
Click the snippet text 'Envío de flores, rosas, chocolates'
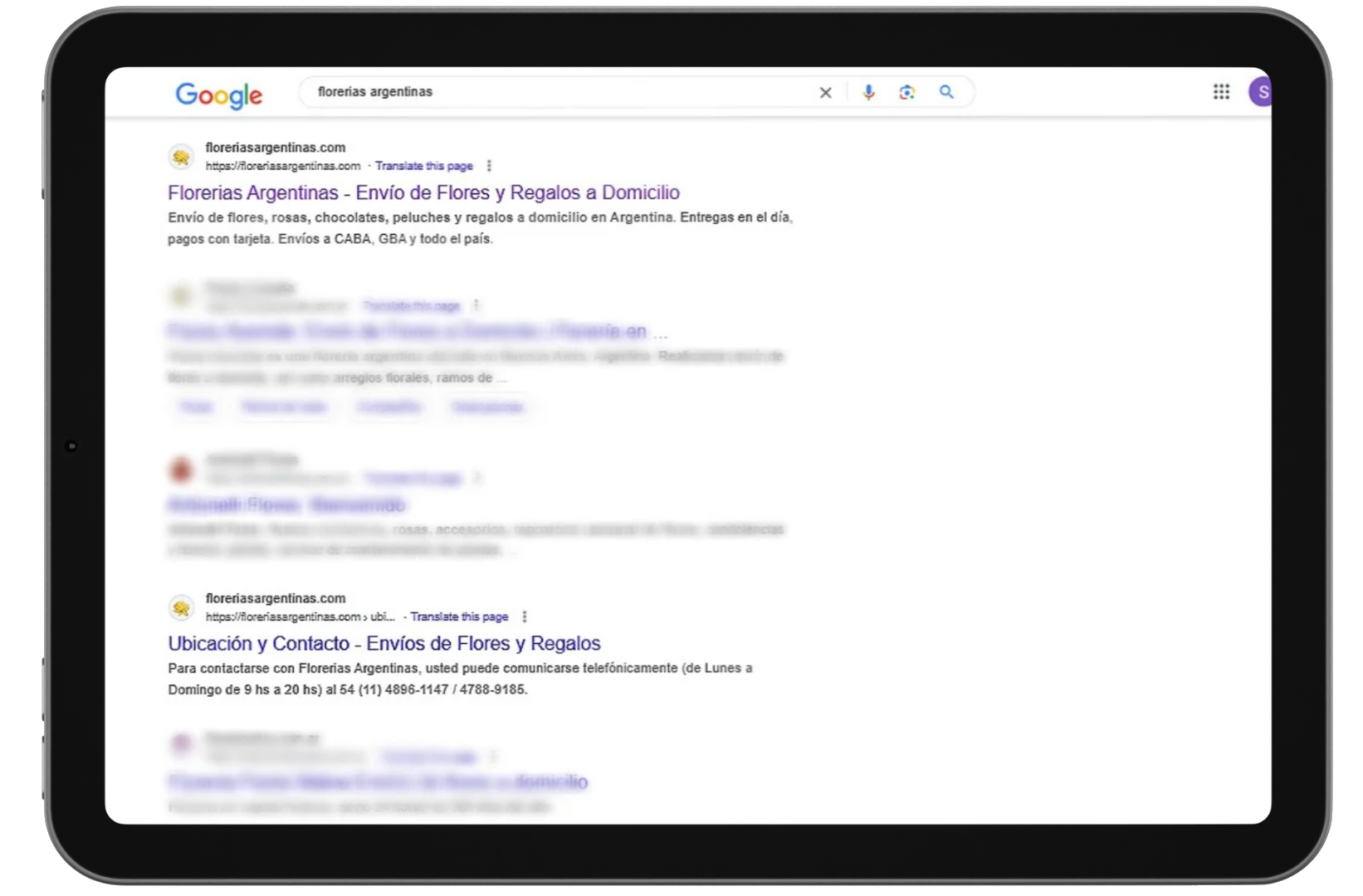point(276,217)
